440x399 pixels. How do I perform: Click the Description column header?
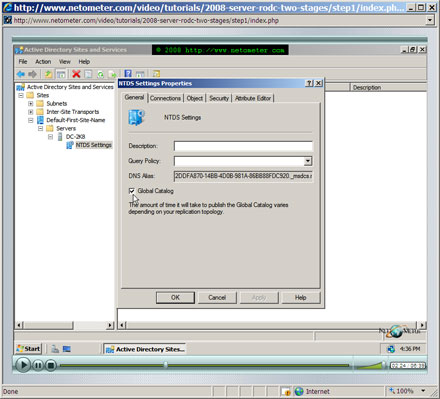(388, 87)
